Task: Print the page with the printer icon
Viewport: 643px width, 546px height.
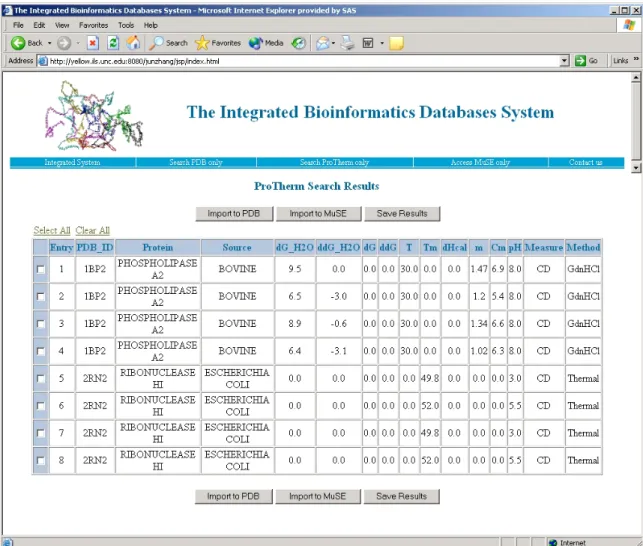Action: 347,43
